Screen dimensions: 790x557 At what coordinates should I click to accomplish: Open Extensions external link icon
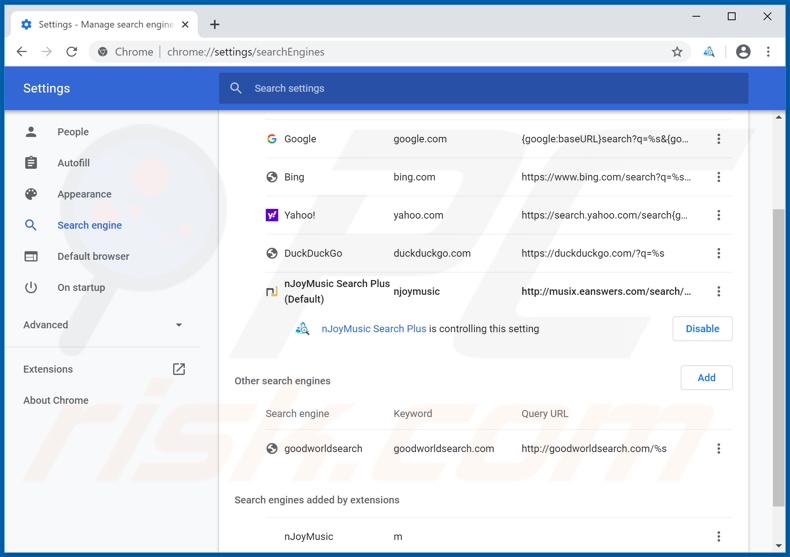tap(179, 369)
